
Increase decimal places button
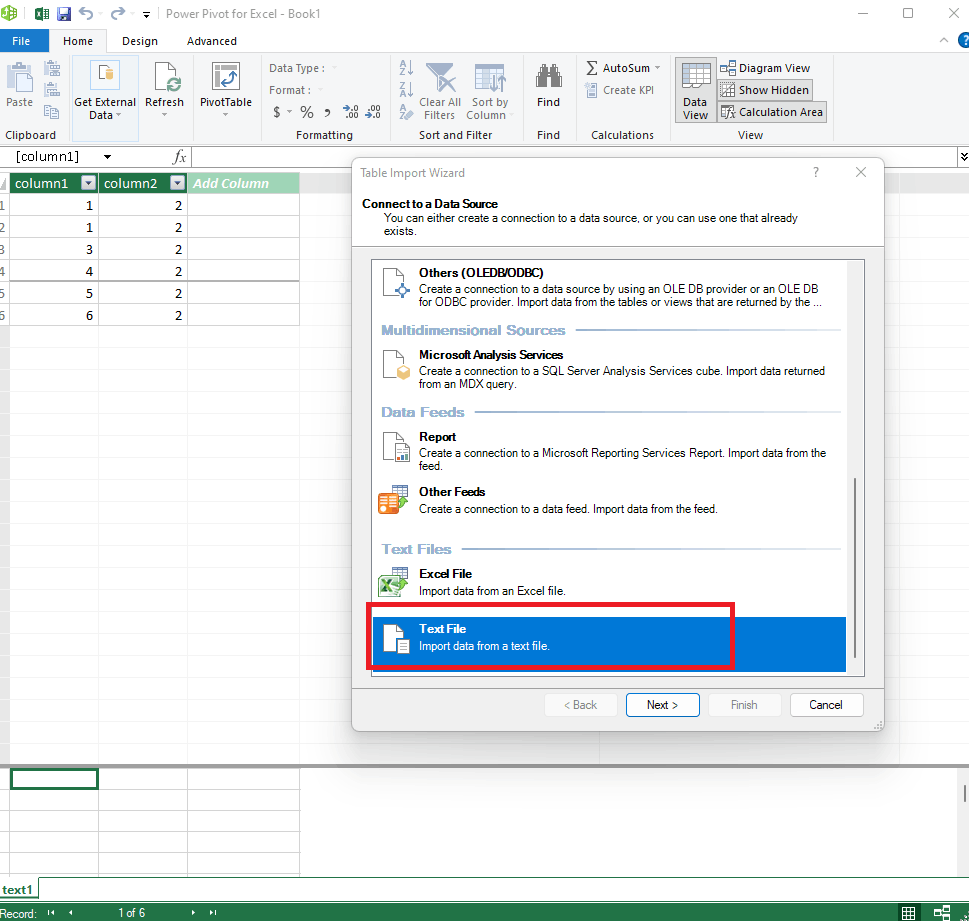point(350,112)
